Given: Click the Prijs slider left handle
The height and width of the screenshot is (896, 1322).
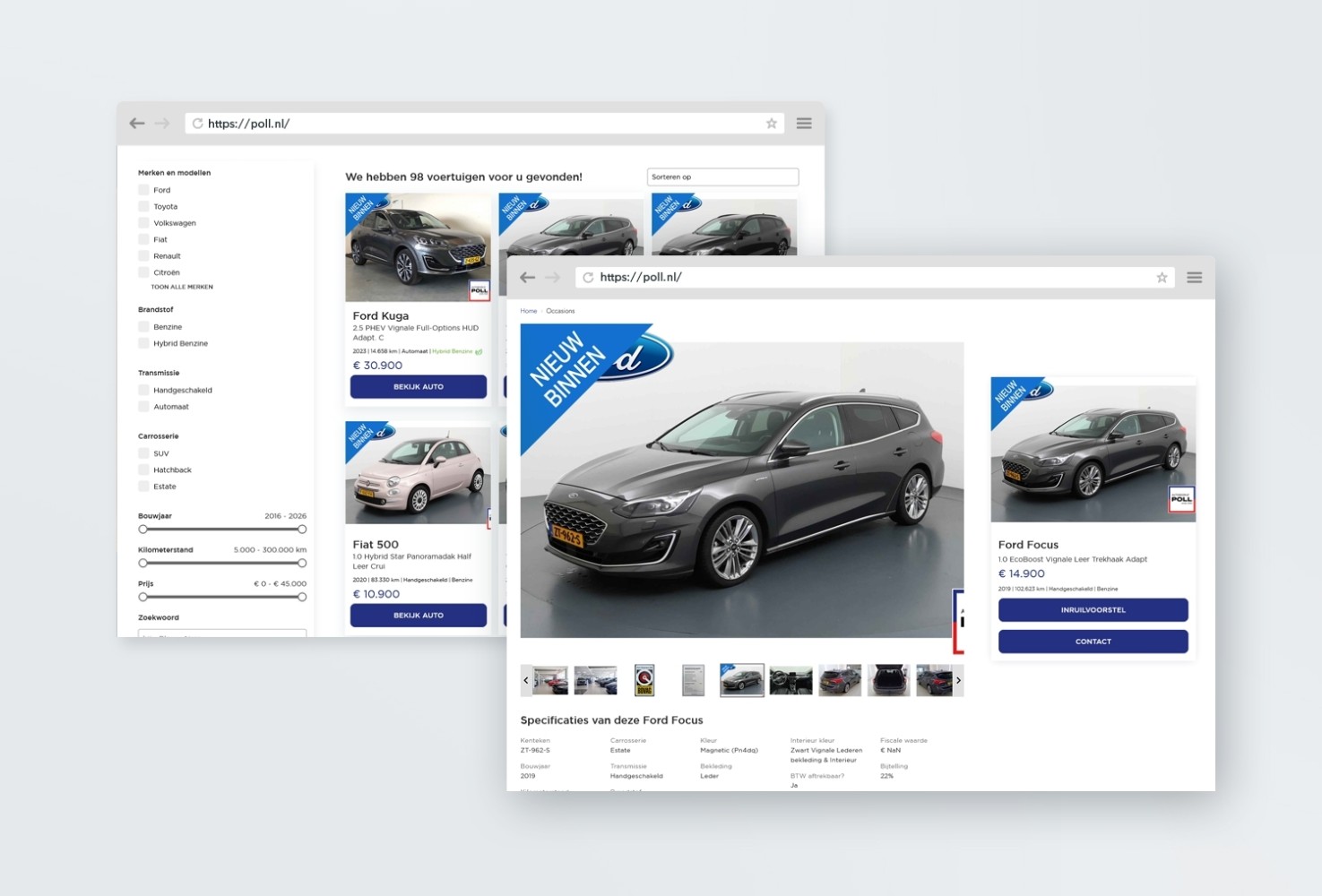Looking at the screenshot, I should 143,597.
